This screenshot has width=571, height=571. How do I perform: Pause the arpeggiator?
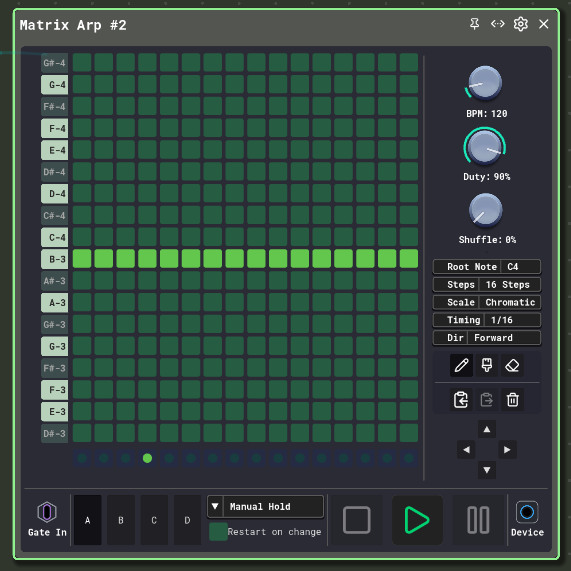(478, 520)
